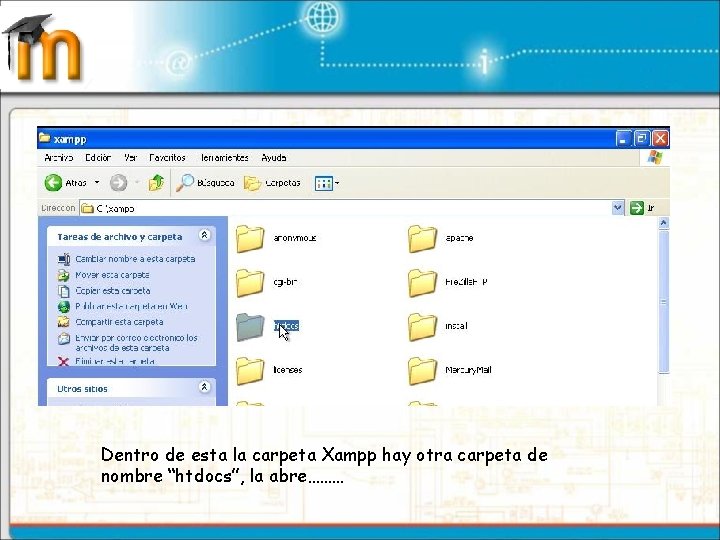
Task: Click Copiar esta carpeta link
Action: click(x=112, y=291)
